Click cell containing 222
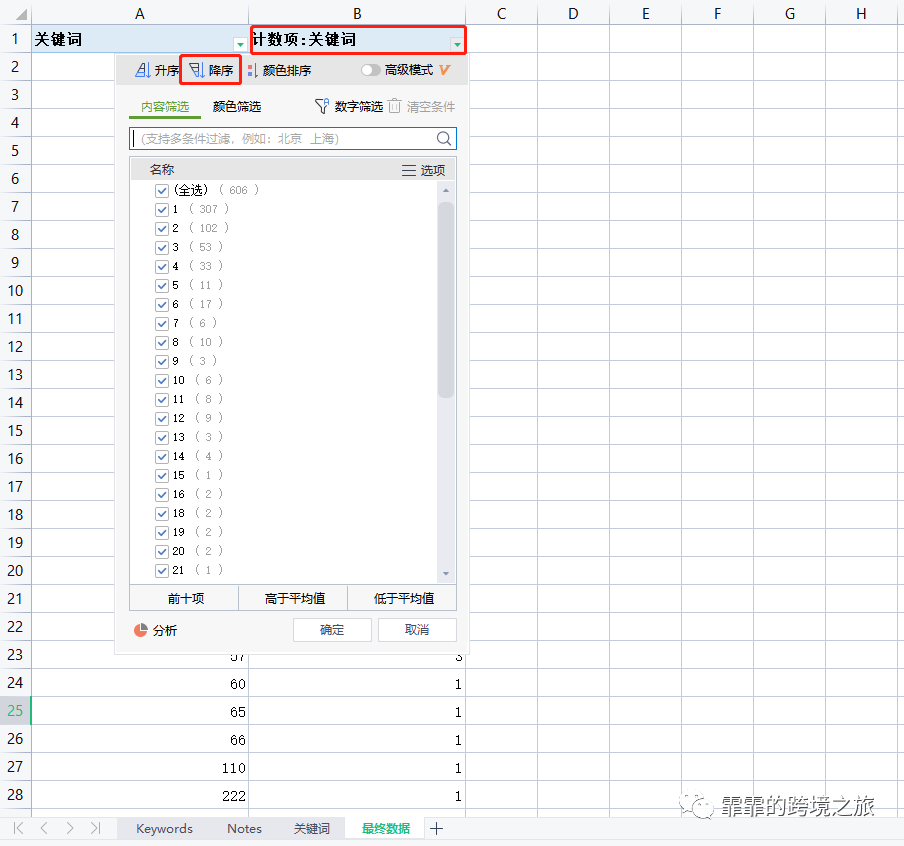The image size is (904, 846). pos(140,796)
